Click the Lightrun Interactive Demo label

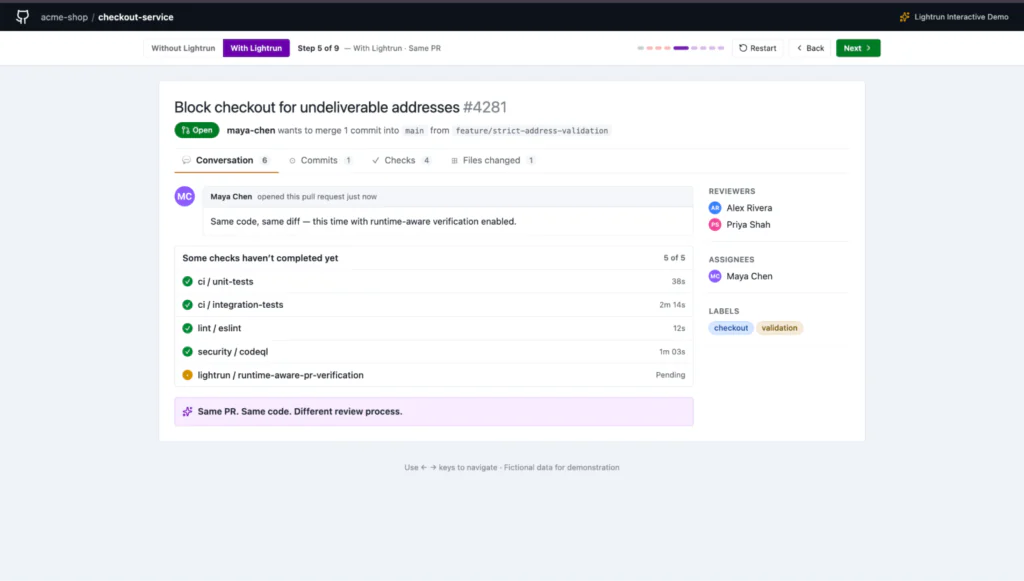(x=961, y=17)
